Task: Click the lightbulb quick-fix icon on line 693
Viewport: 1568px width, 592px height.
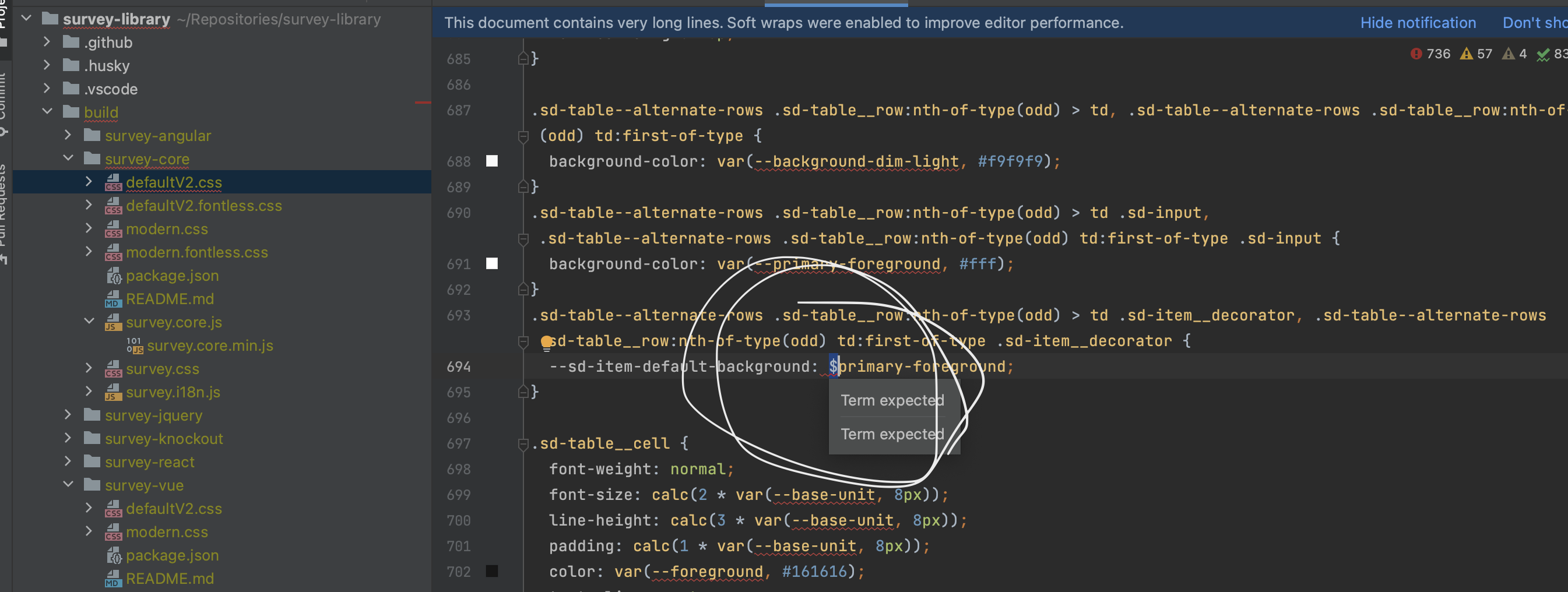Action: 546,341
